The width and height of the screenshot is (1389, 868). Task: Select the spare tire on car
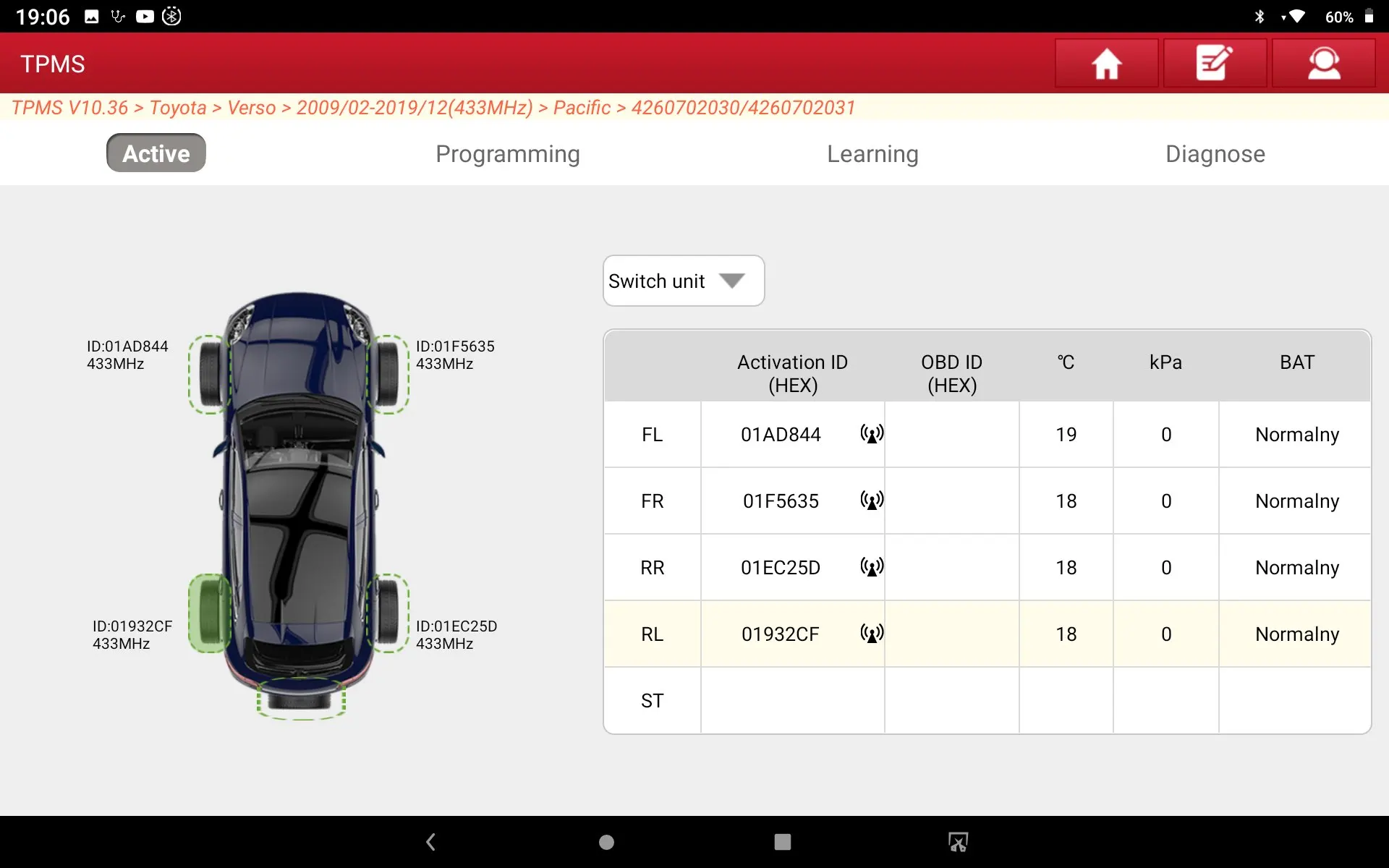click(x=301, y=699)
